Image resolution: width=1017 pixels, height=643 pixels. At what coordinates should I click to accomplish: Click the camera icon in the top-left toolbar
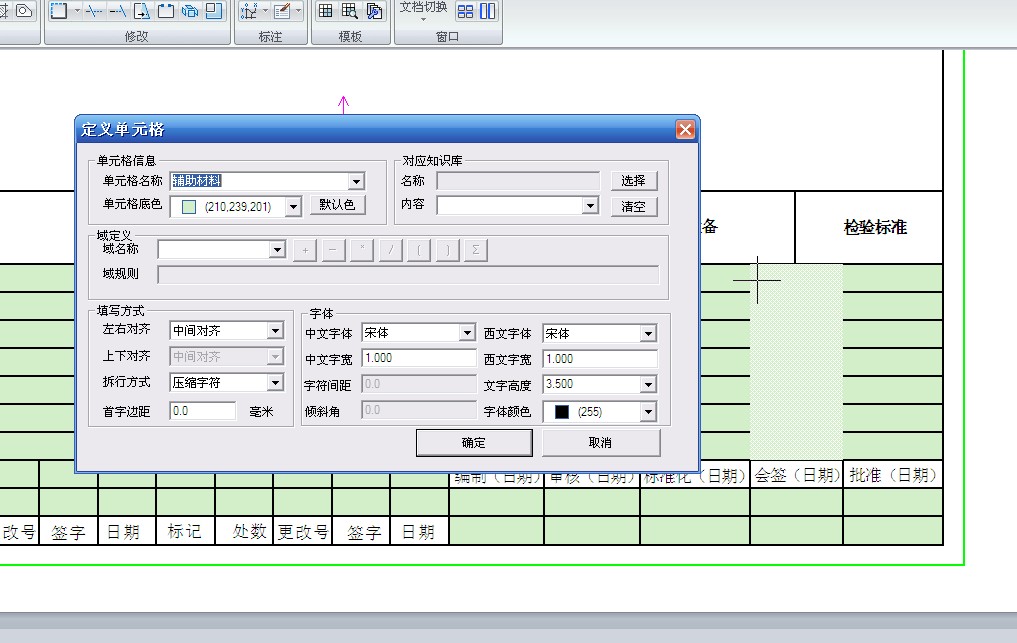[23, 10]
